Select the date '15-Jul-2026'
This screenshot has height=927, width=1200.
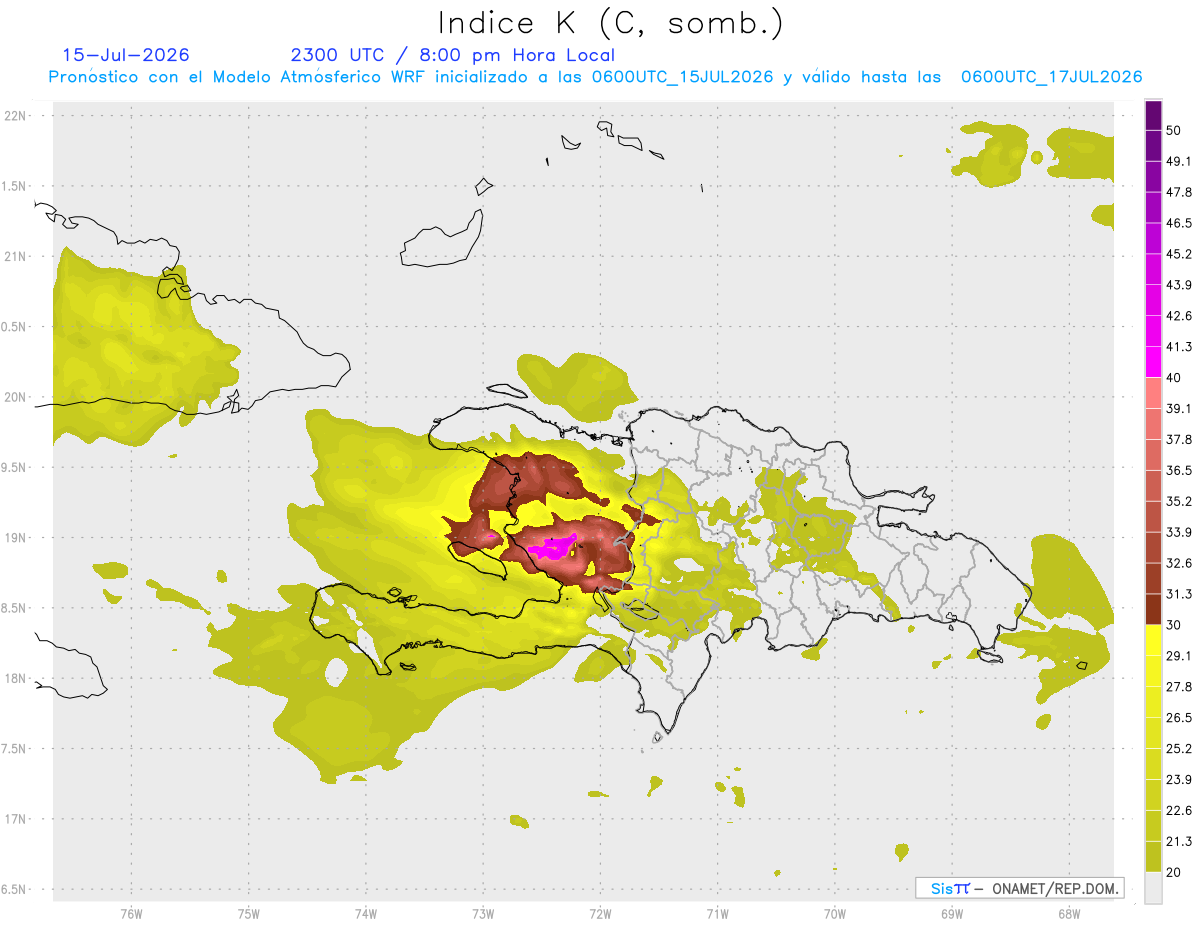[x=126, y=55]
